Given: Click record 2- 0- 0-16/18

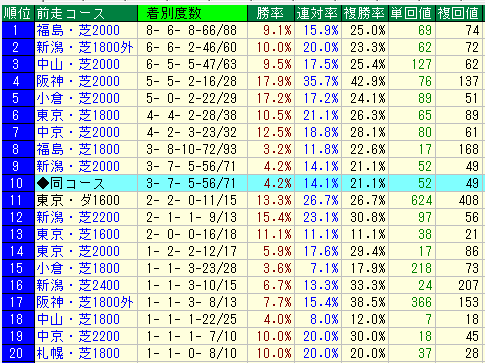Looking at the screenshot, I should click(x=192, y=235).
